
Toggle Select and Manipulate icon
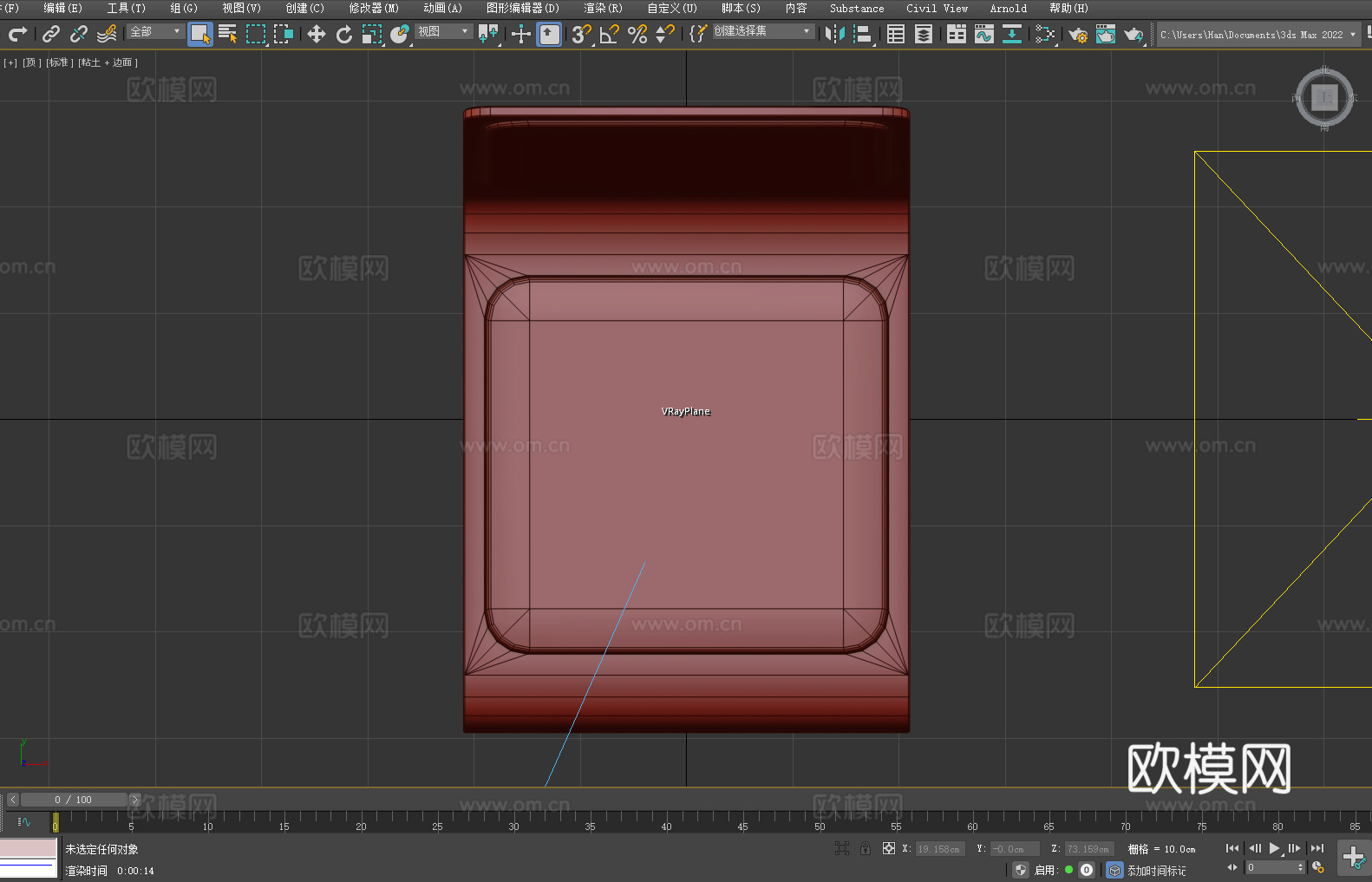pyautogui.click(x=520, y=34)
